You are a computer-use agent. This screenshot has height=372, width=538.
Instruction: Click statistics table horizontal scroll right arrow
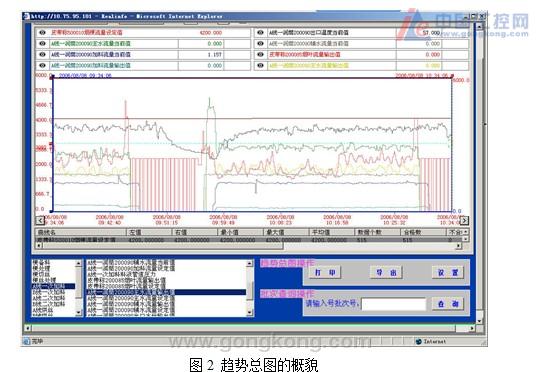click(459, 246)
